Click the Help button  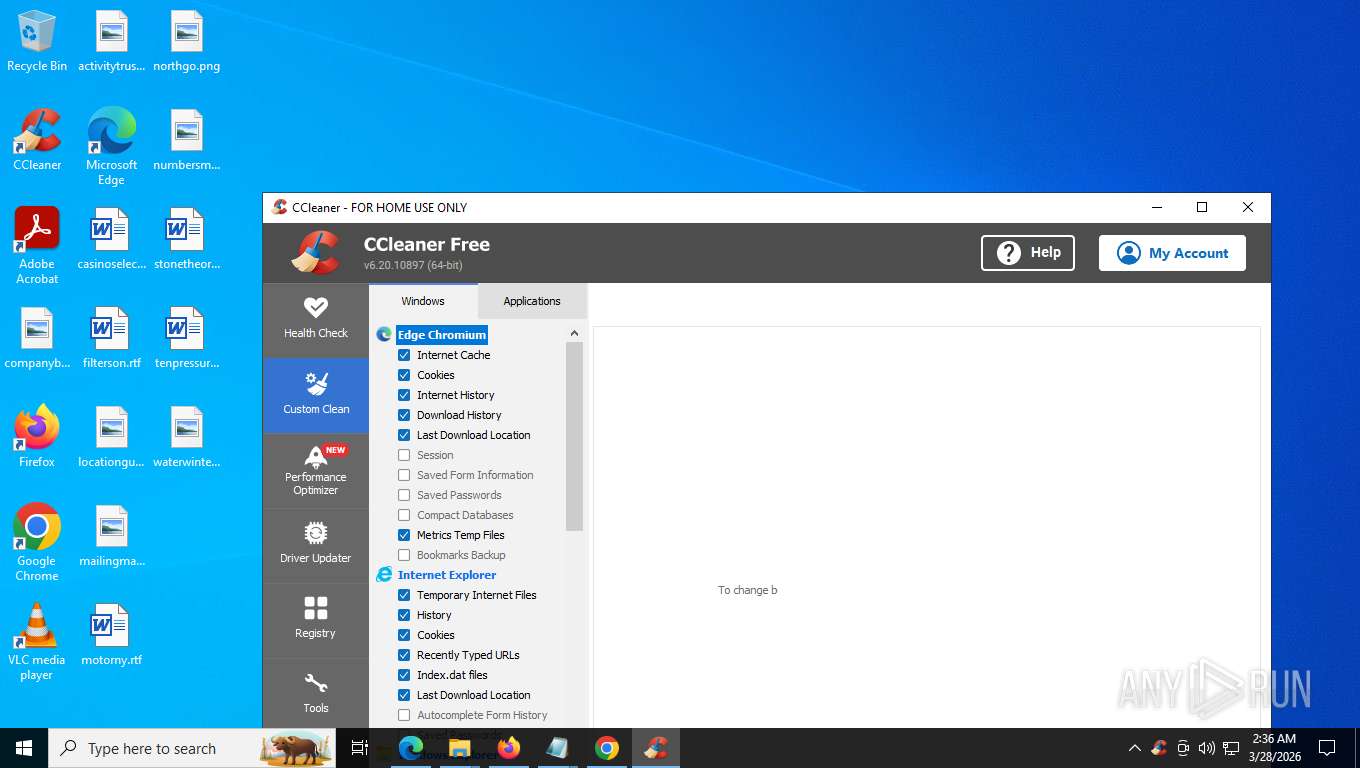click(1028, 253)
